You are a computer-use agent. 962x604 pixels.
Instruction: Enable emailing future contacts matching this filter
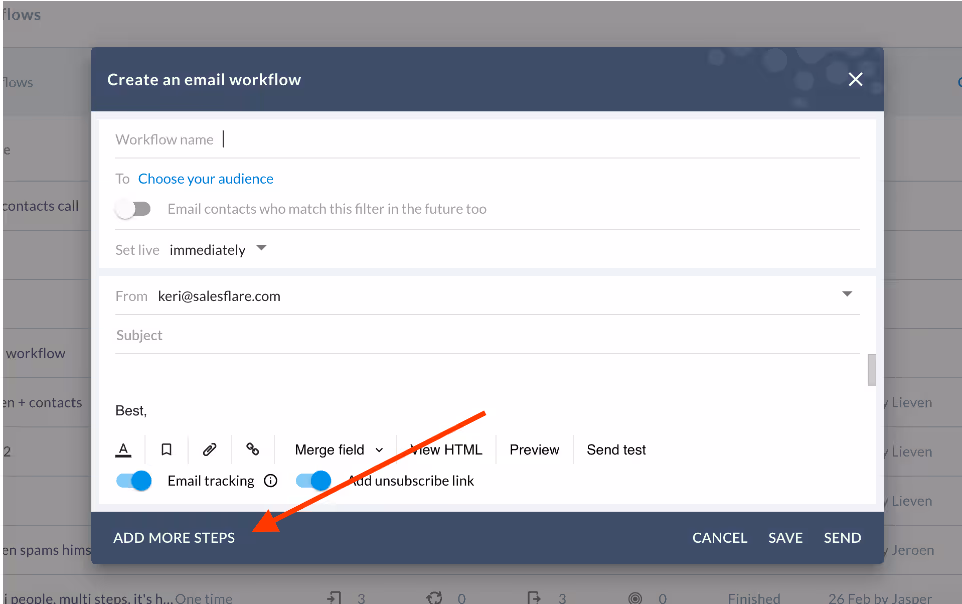(134, 208)
